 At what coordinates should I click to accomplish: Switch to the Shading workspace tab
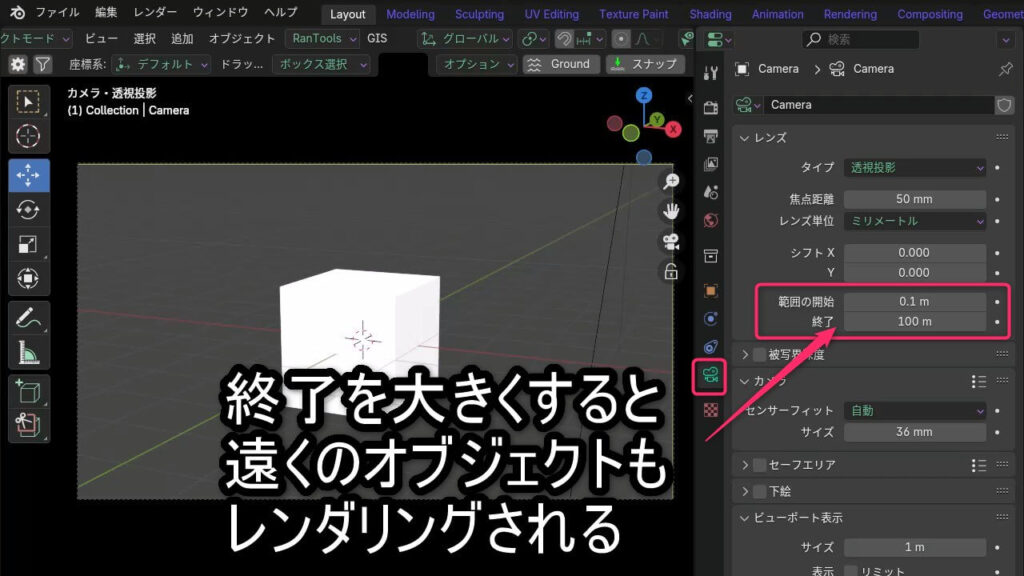coord(710,14)
